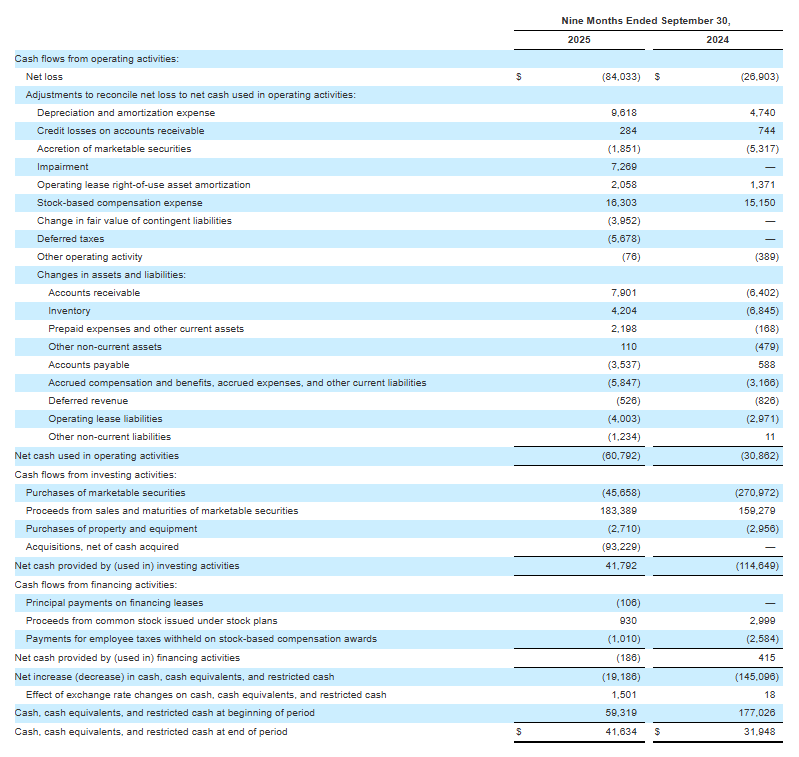Screen dimensions: 799x757
Task: Click the "Impairment" value 7,269
Action: 624,167
